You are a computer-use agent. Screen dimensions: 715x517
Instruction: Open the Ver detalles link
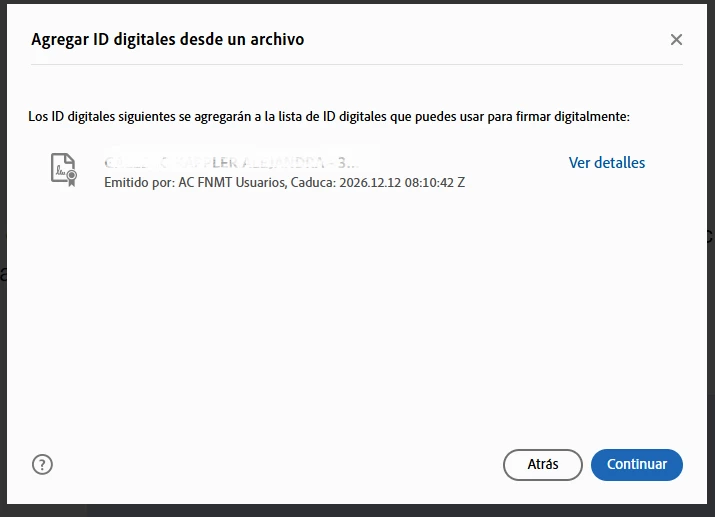(606, 163)
